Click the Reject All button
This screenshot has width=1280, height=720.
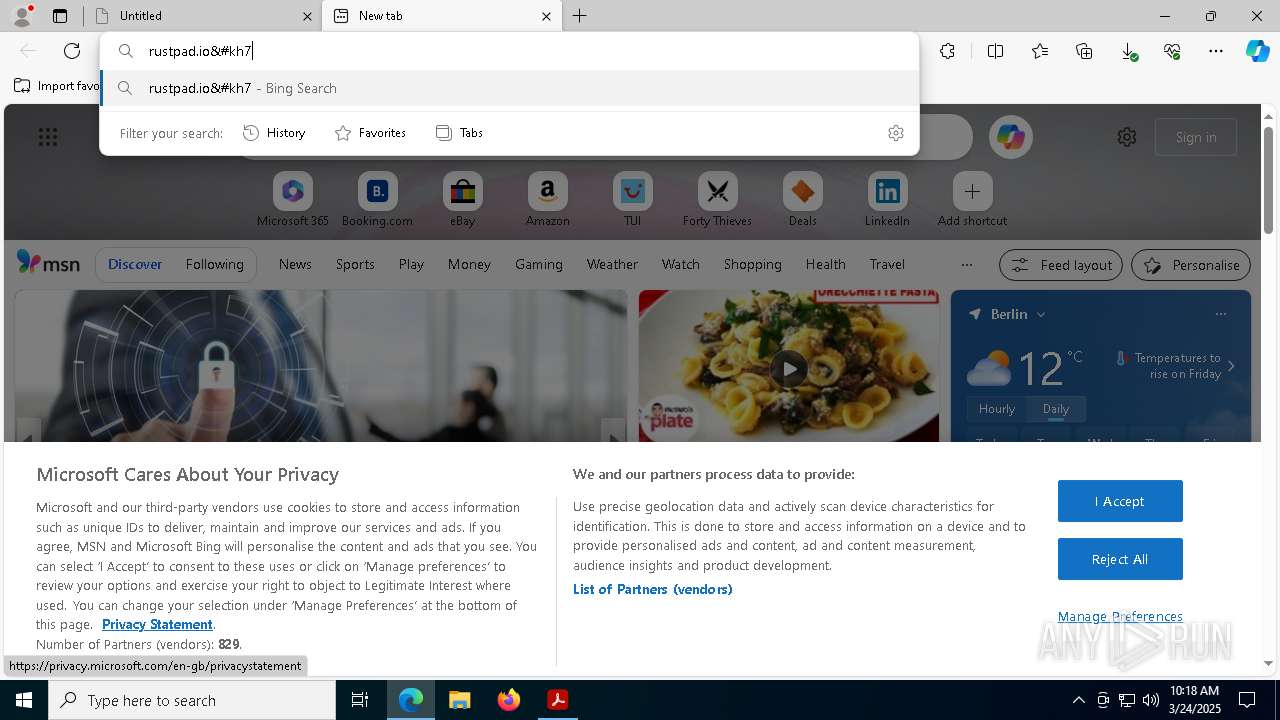coord(1120,559)
